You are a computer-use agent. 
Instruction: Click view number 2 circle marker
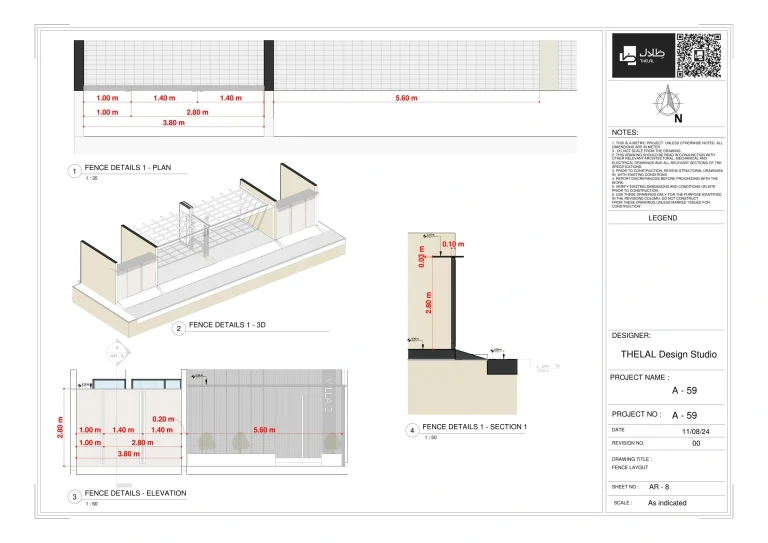(178, 327)
